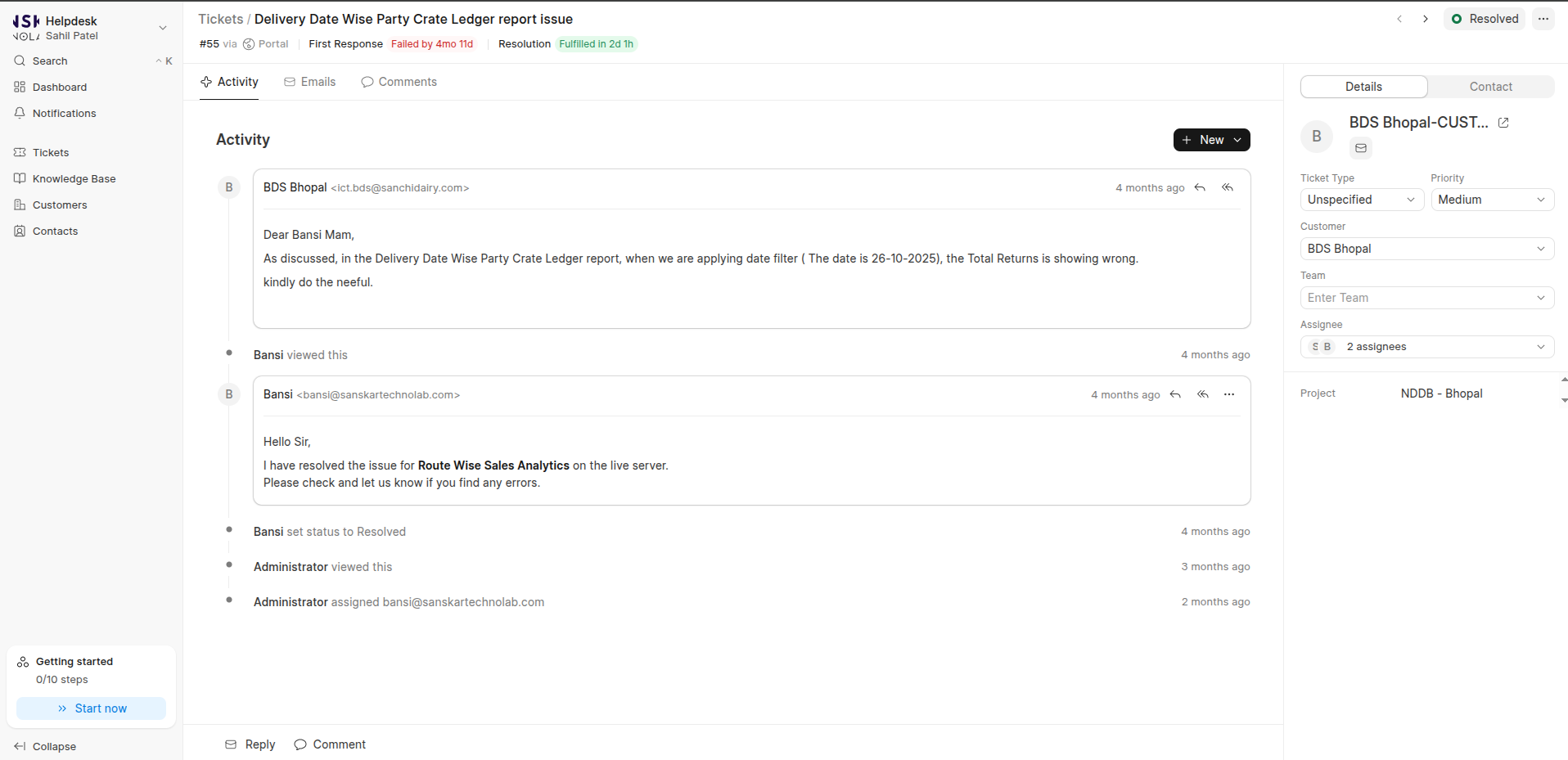This screenshot has height=760, width=1568.
Task: Go to previous ticket arrow
Action: pyautogui.click(x=1399, y=19)
